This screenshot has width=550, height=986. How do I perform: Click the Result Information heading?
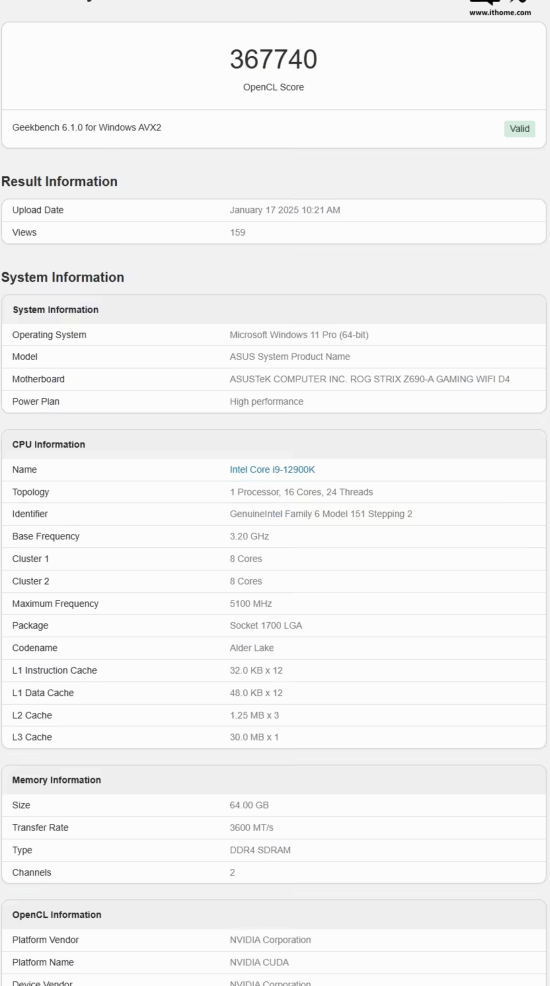[x=59, y=181]
